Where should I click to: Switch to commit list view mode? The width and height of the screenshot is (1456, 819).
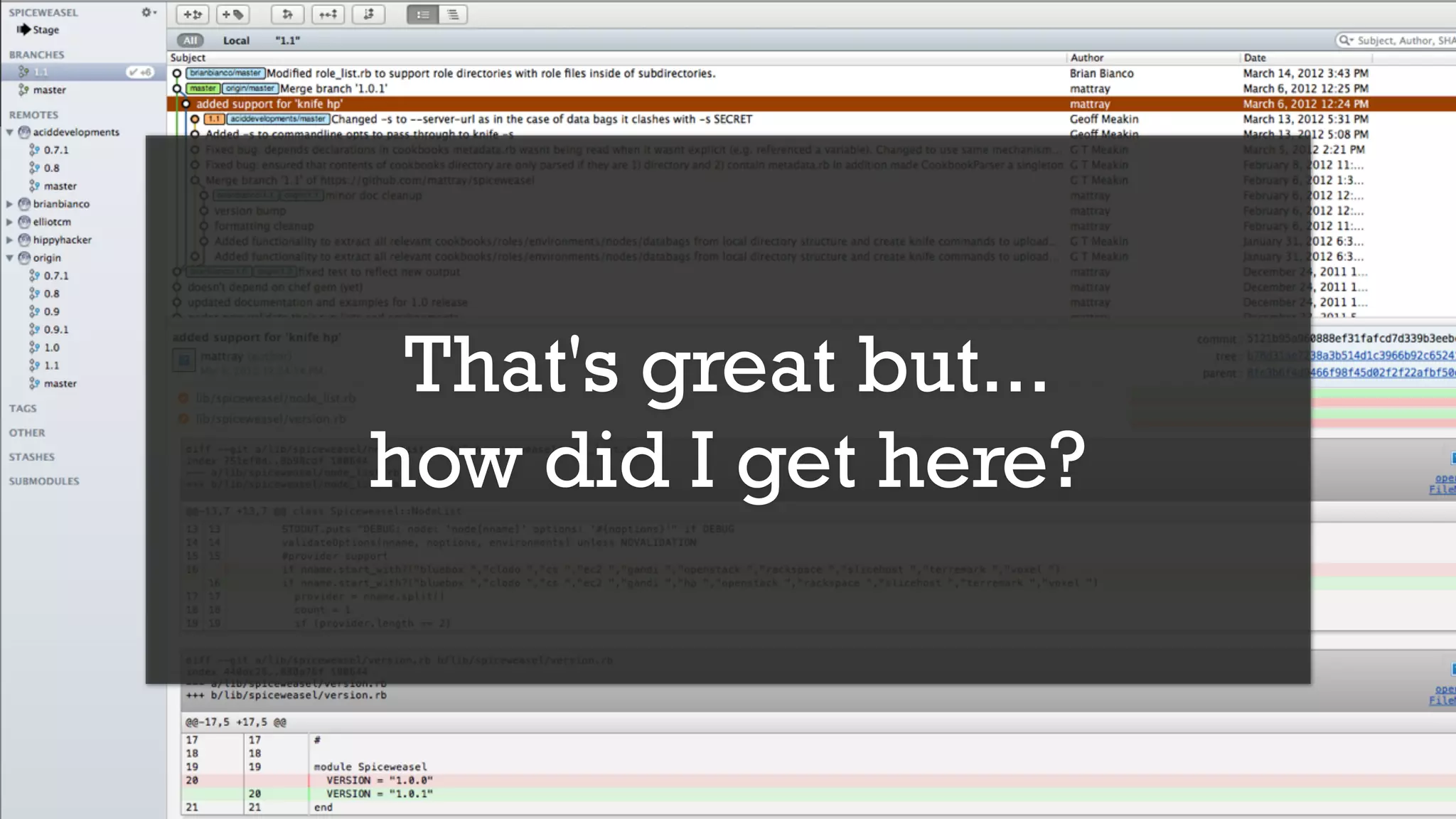(x=422, y=14)
